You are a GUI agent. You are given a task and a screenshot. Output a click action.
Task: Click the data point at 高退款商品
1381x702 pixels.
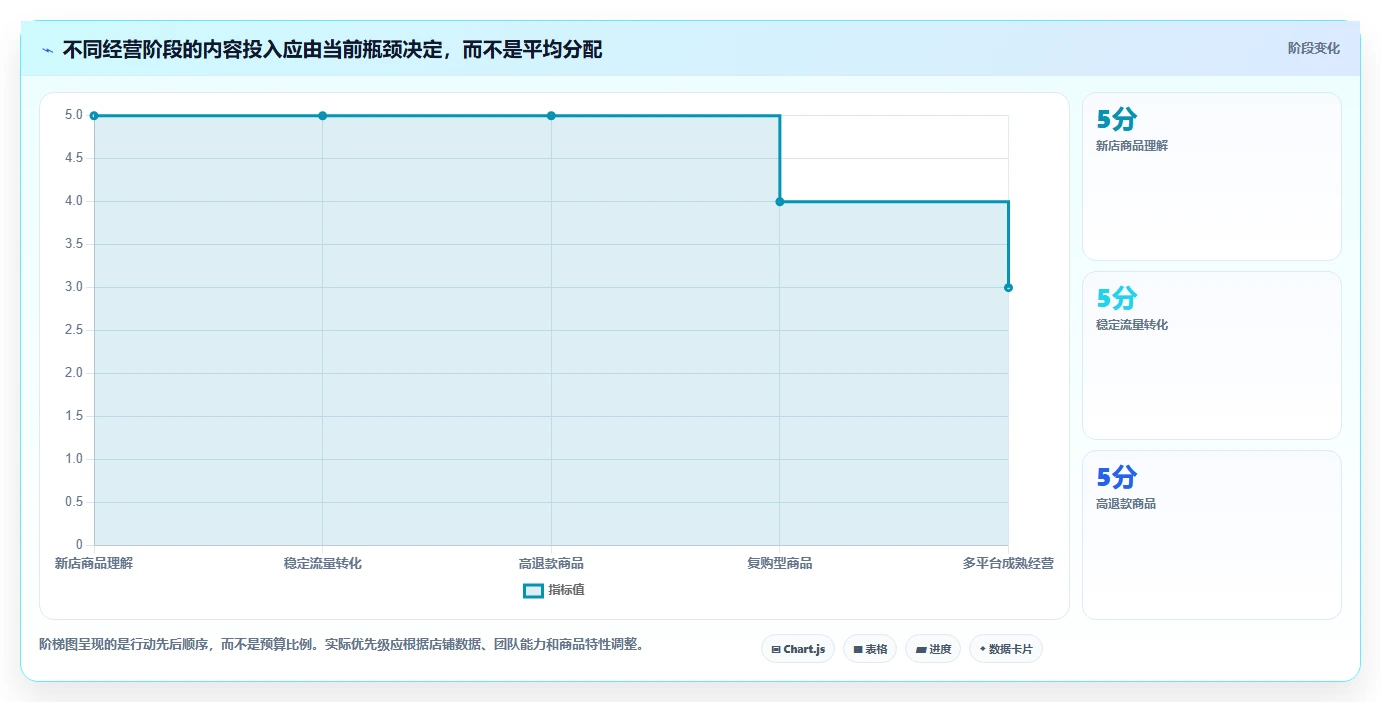(551, 116)
